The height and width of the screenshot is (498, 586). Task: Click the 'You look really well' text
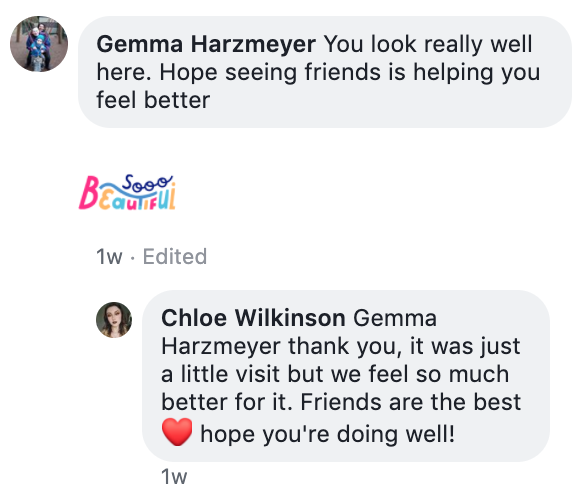(x=428, y=44)
